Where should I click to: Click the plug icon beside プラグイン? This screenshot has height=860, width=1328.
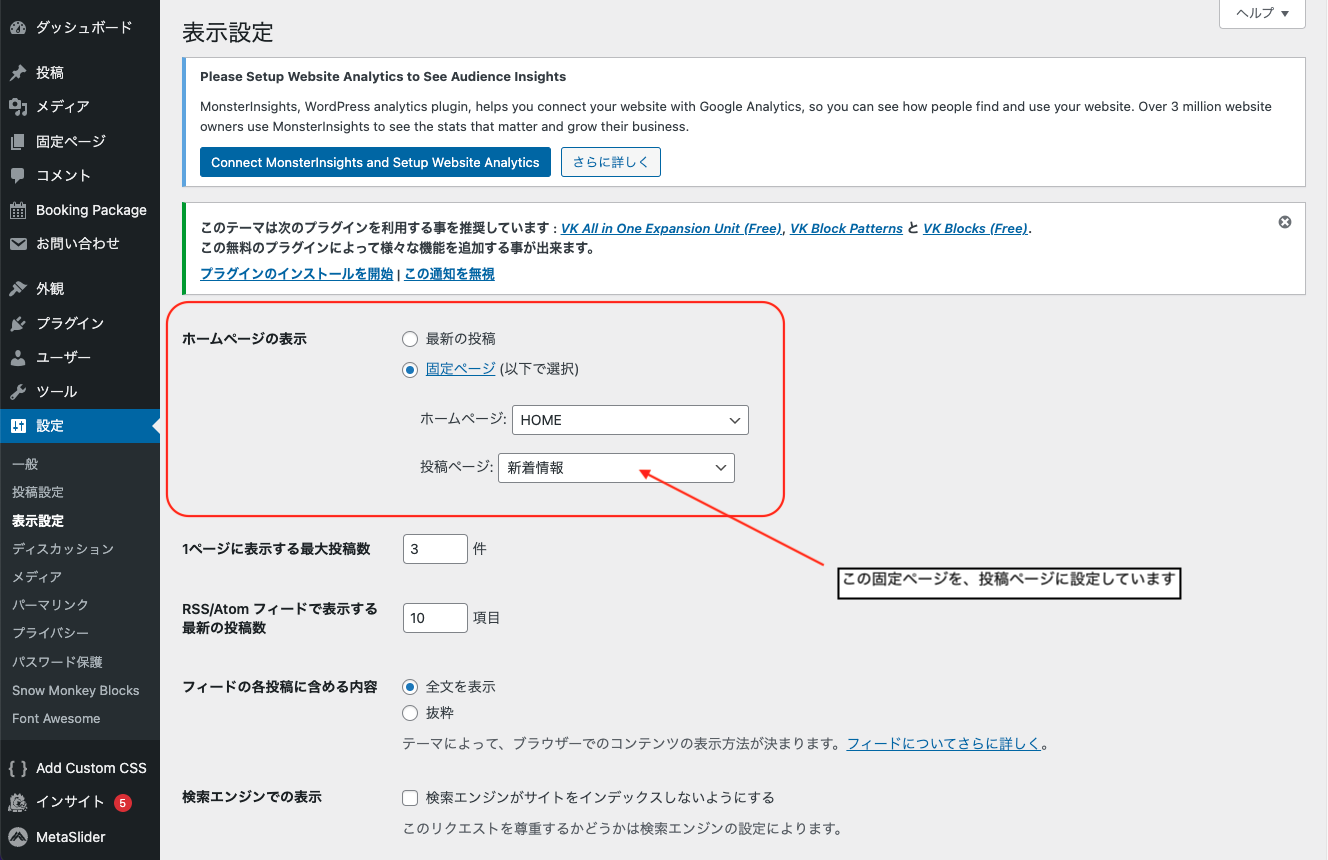point(18,324)
